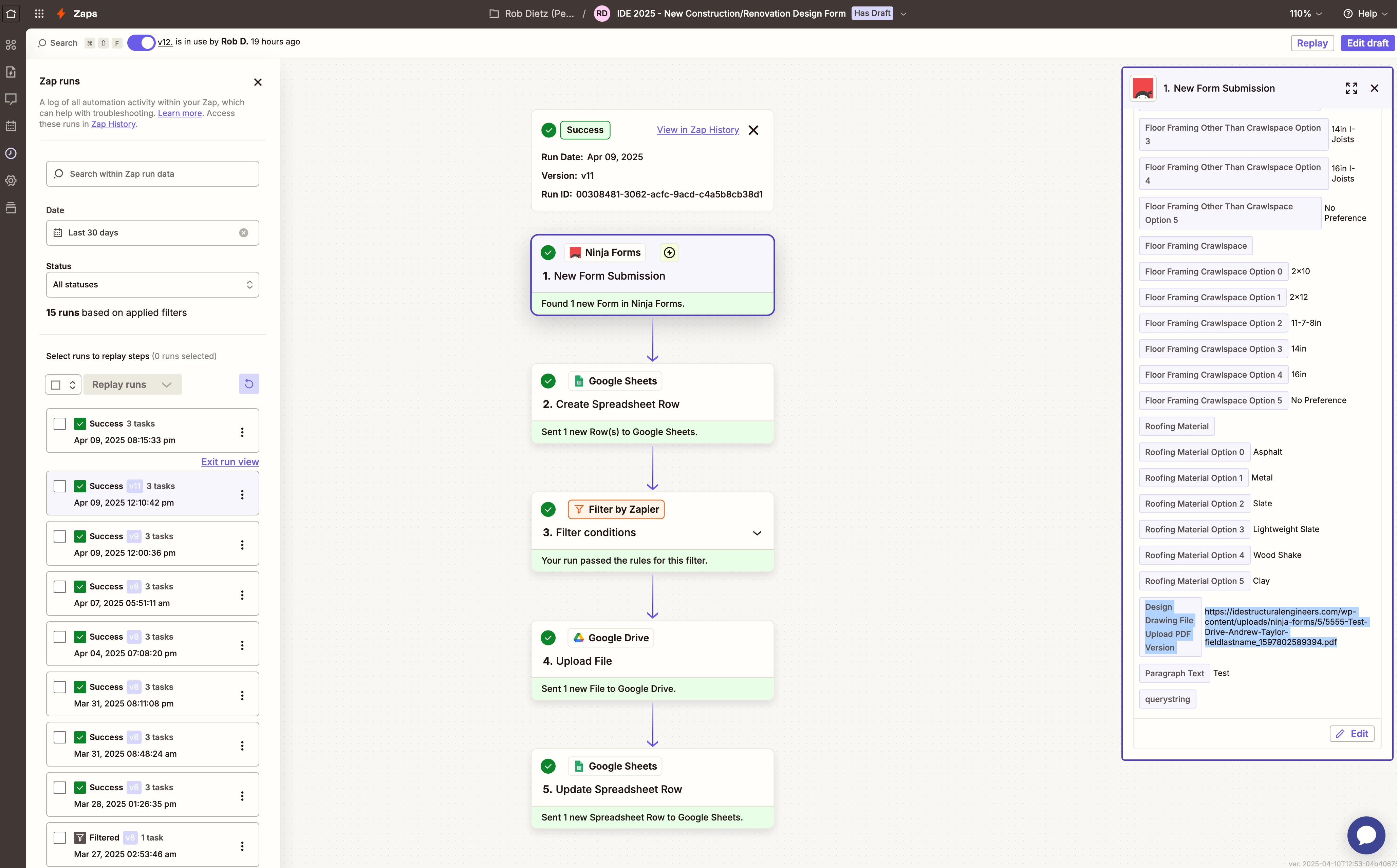Open the select-all stepper arrows
The image size is (1397, 868).
point(72,385)
